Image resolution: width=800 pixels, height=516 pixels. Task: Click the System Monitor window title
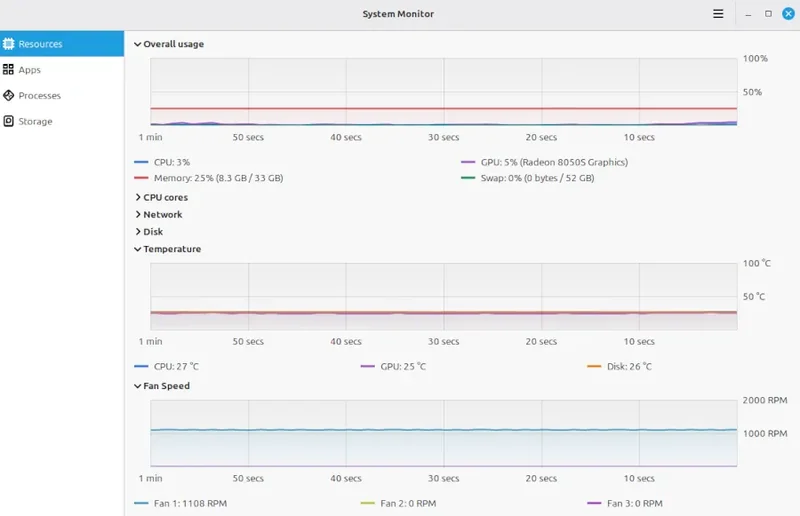point(398,14)
